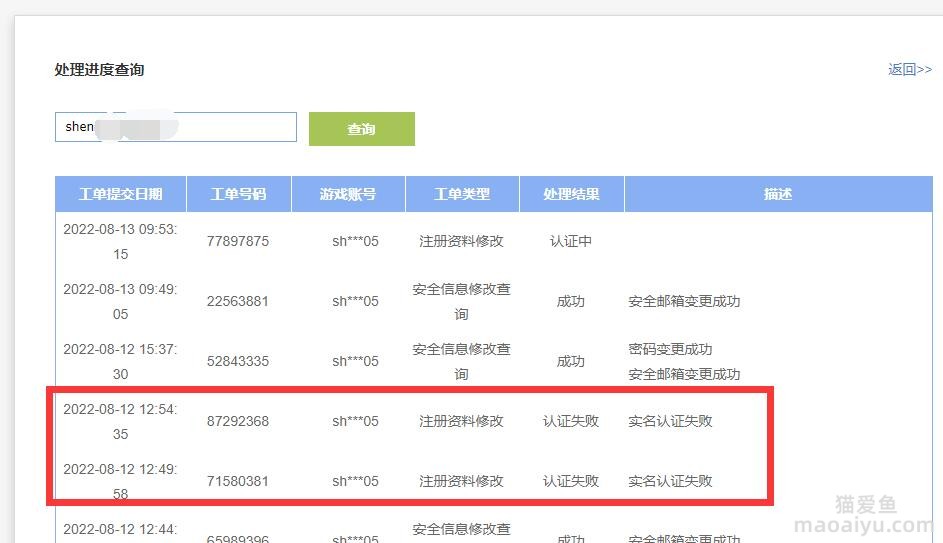Click 注册资料修改 type for ticket 71580381
Screen dimensions: 943x543
(461, 481)
